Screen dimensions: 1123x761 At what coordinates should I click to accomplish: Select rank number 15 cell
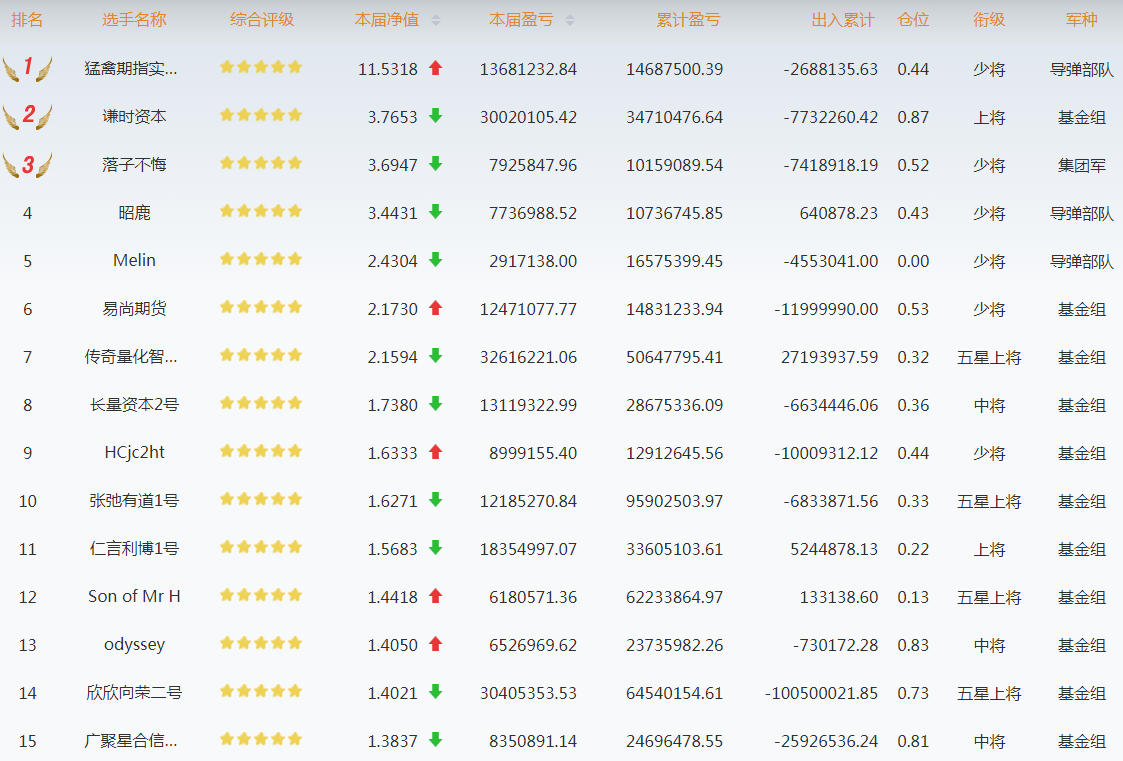coord(27,741)
